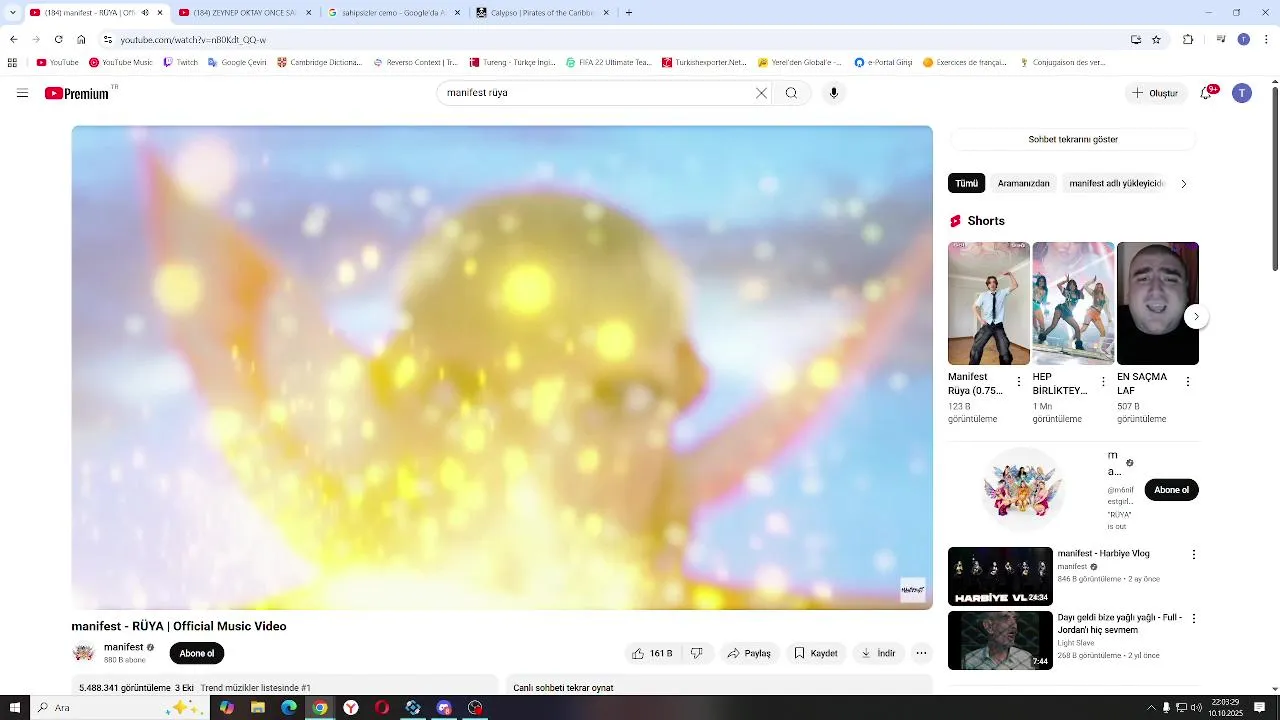Open File Explorer from the taskbar
The image size is (1280, 720).
258,707
